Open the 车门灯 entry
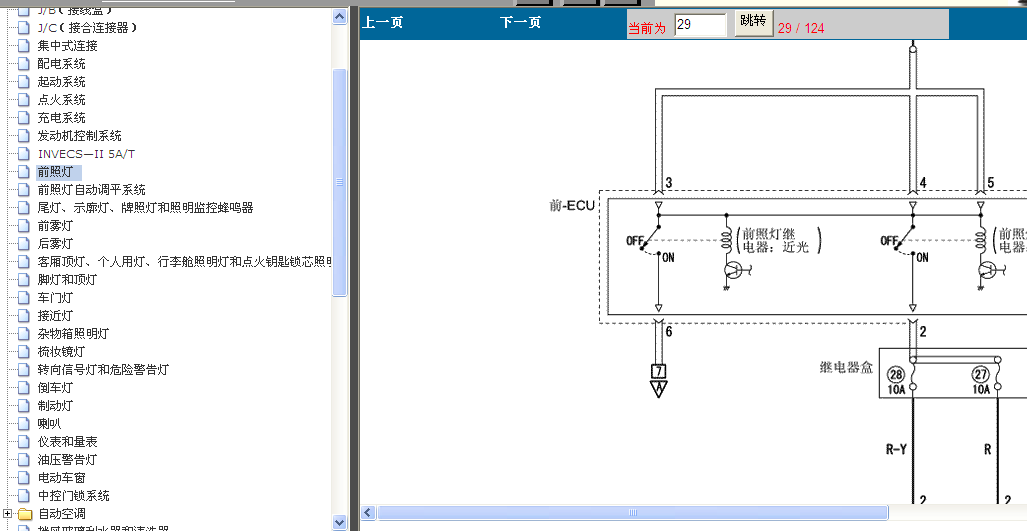 pyautogui.click(x=56, y=298)
